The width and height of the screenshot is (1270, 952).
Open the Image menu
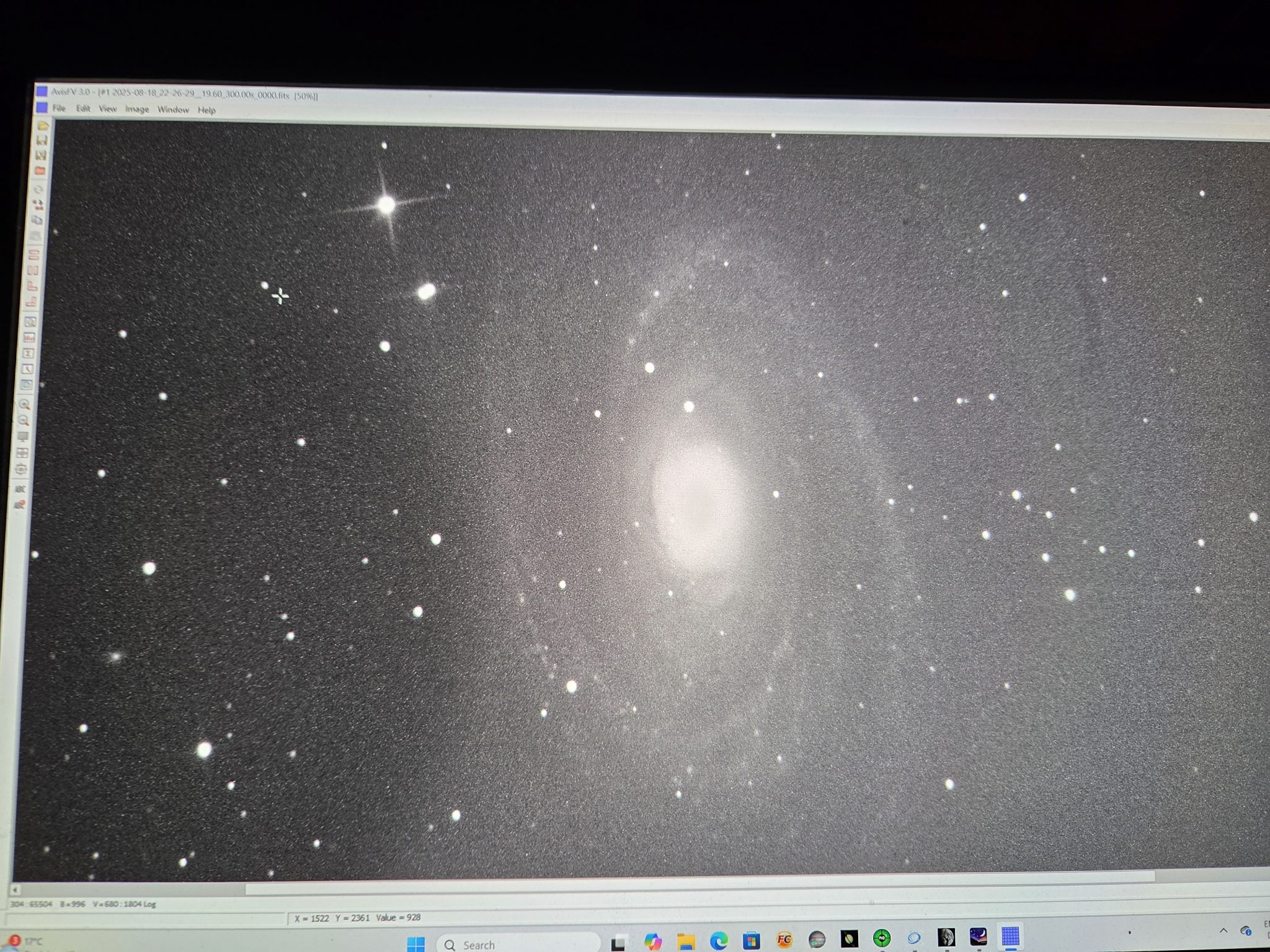[136, 109]
